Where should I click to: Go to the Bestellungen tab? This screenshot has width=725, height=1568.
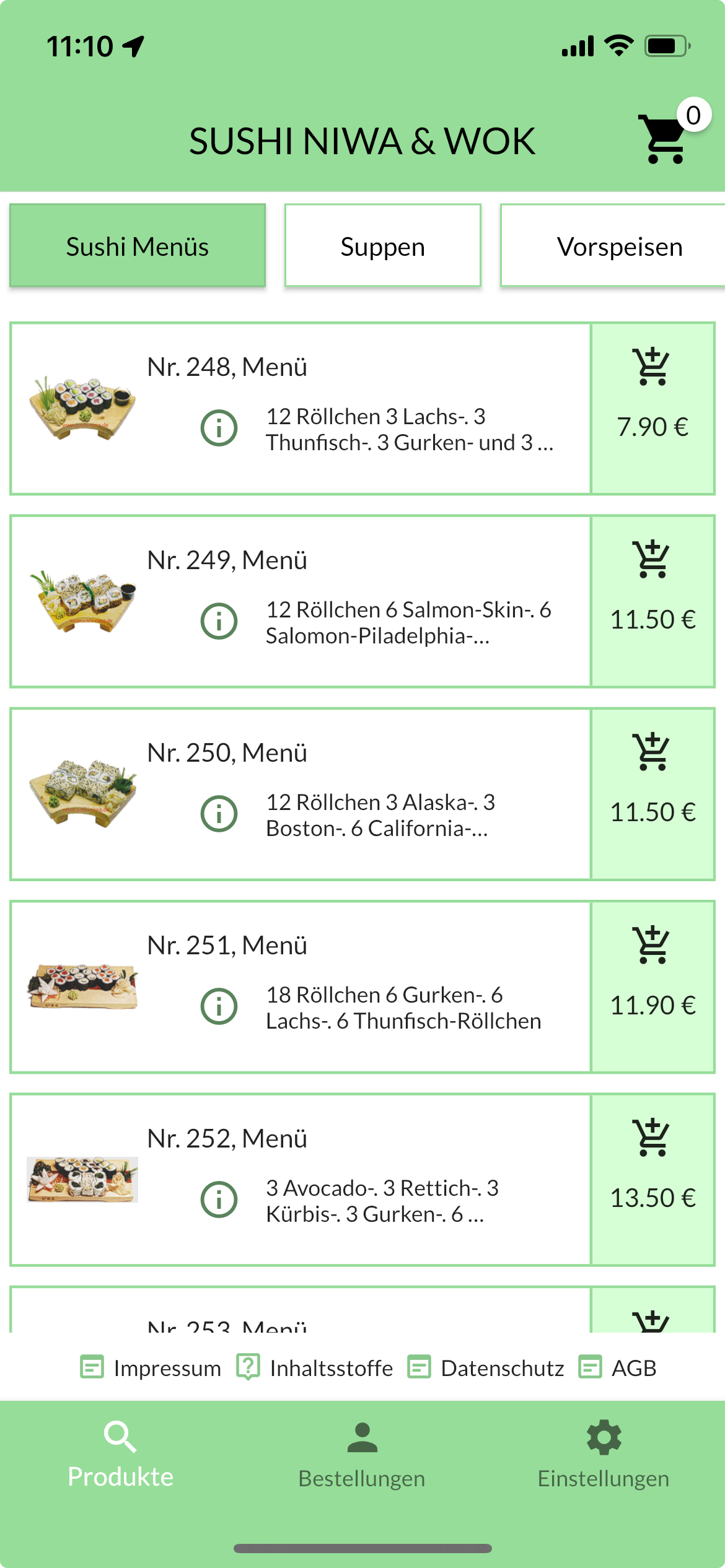pyautogui.click(x=362, y=1454)
